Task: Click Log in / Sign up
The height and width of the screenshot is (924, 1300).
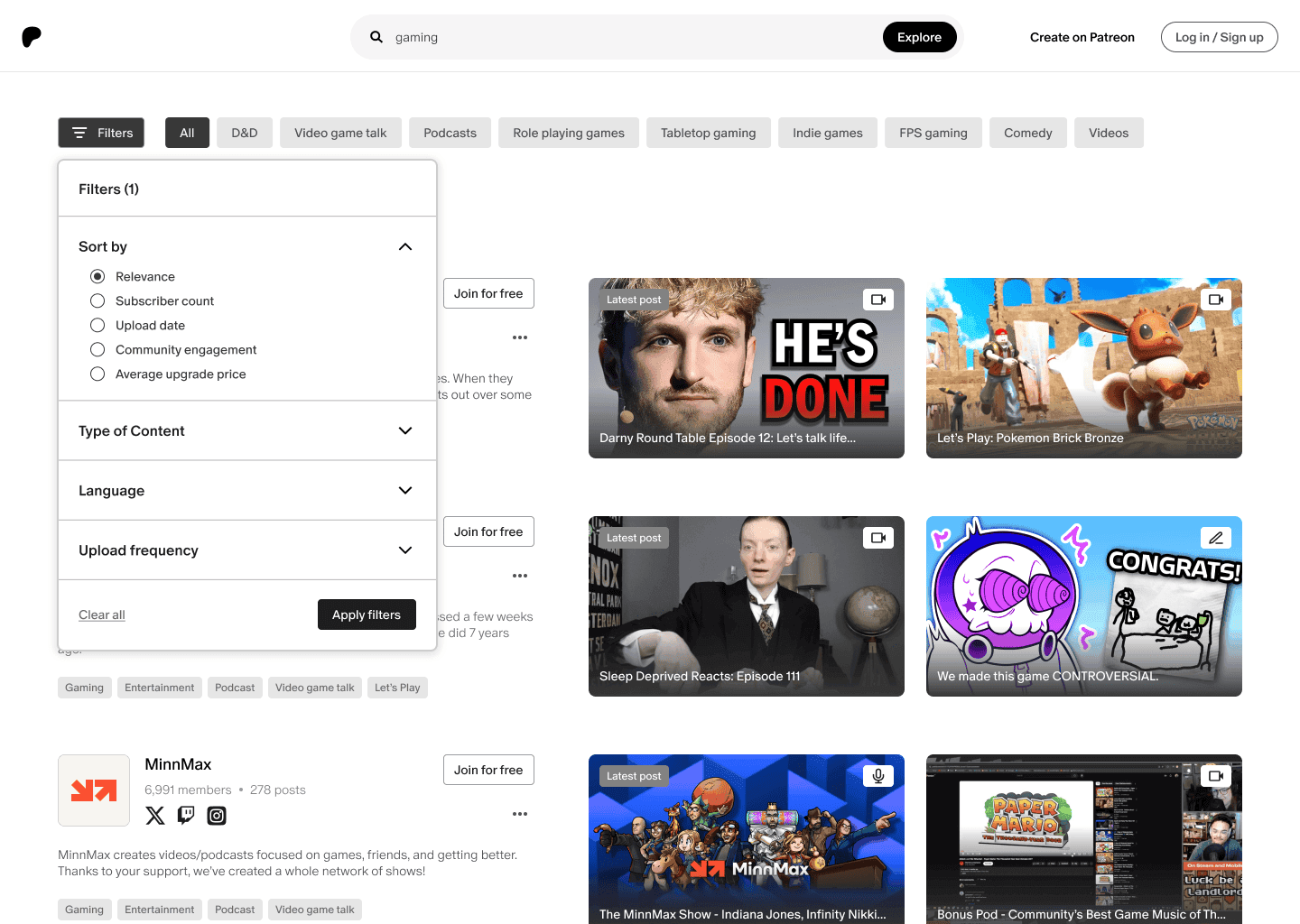Action: (x=1219, y=37)
